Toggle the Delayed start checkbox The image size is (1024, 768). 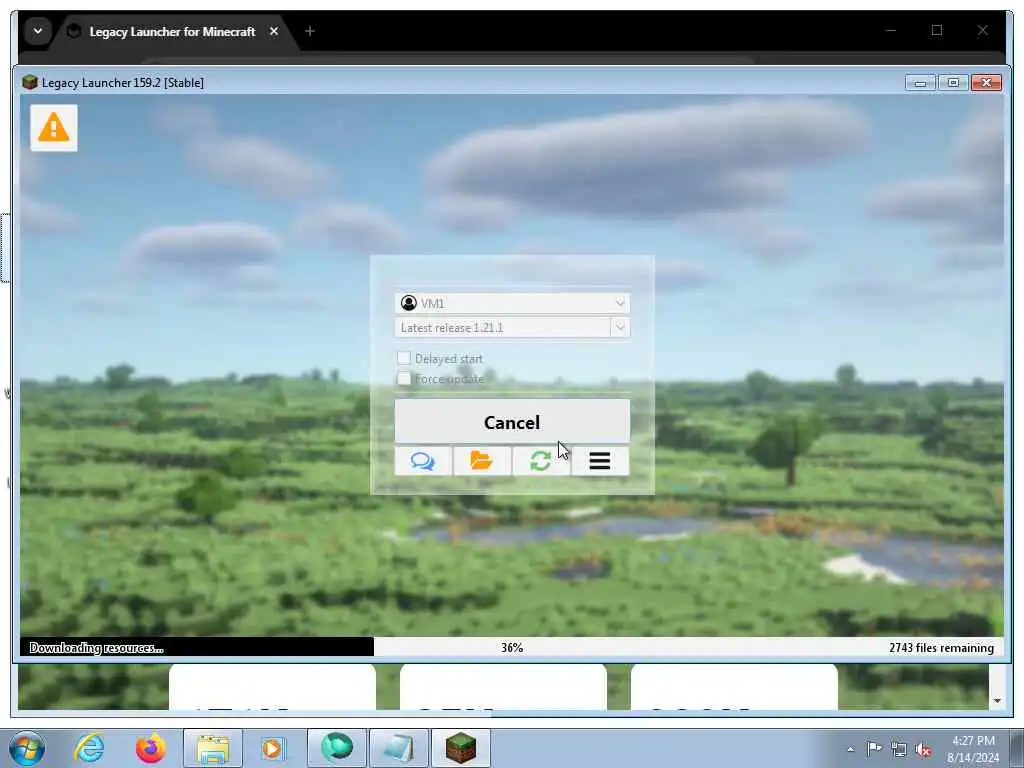coord(404,358)
